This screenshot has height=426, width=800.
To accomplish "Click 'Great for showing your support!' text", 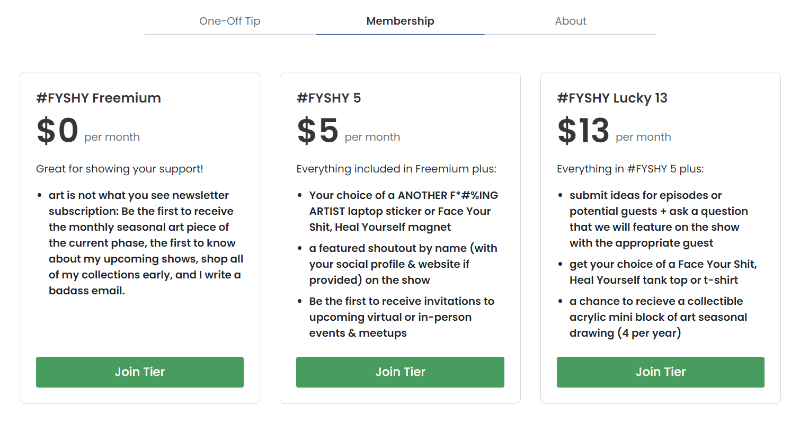I will click(x=119, y=169).
